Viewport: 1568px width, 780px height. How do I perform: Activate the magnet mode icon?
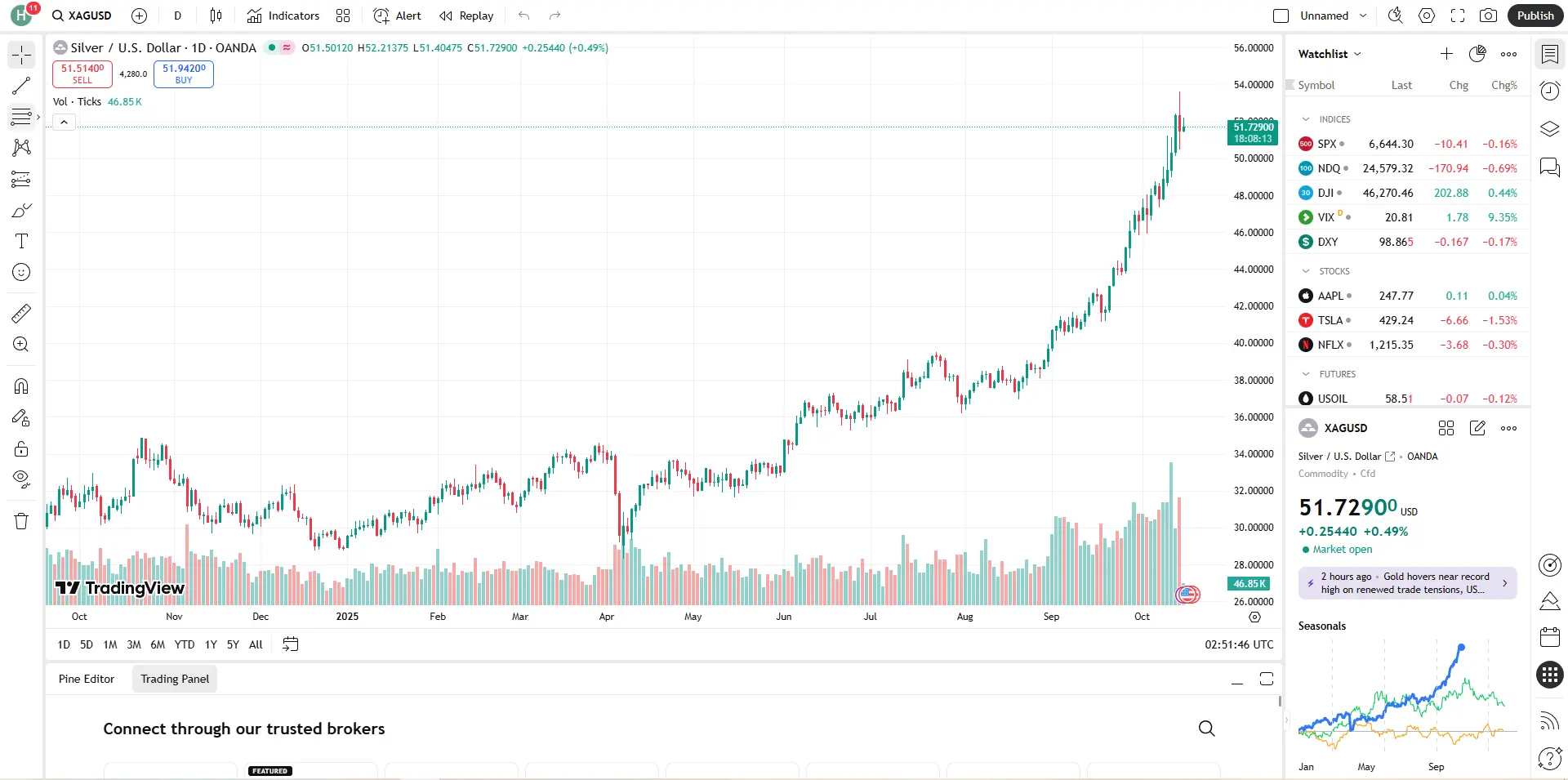coord(21,386)
